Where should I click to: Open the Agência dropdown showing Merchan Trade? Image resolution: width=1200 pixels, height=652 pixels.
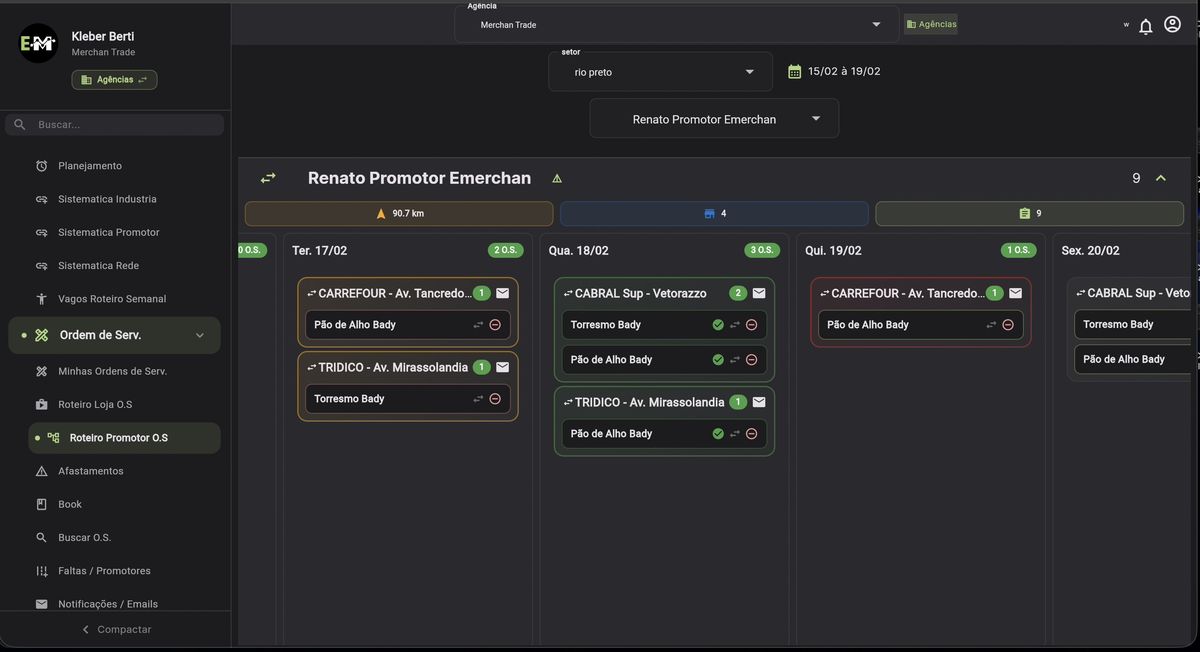click(677, 25)
